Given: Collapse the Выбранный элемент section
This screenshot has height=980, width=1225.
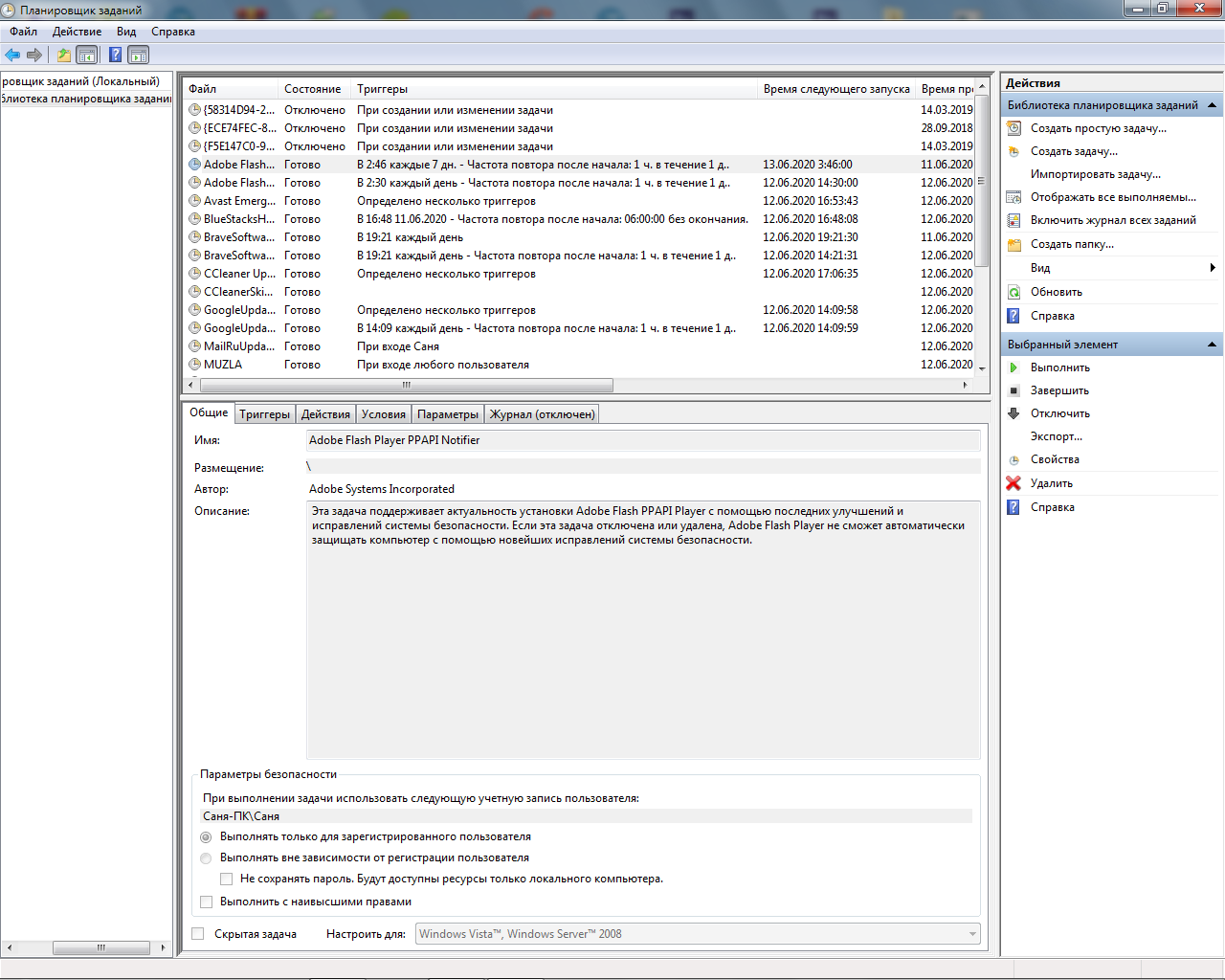Looking at the screenshot, I should coord(1212,345).
